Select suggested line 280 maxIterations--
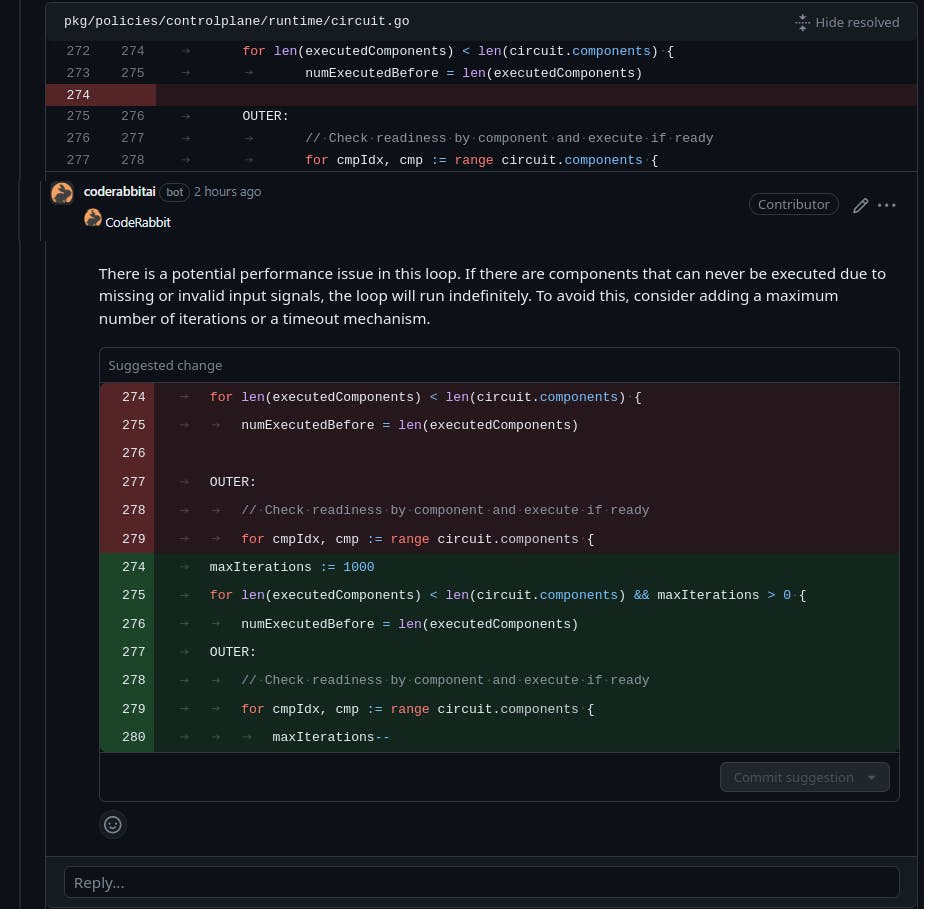Image resolution: width=925 pixels, height=910 pixels. pyautogui.click(x=499, y=737)
